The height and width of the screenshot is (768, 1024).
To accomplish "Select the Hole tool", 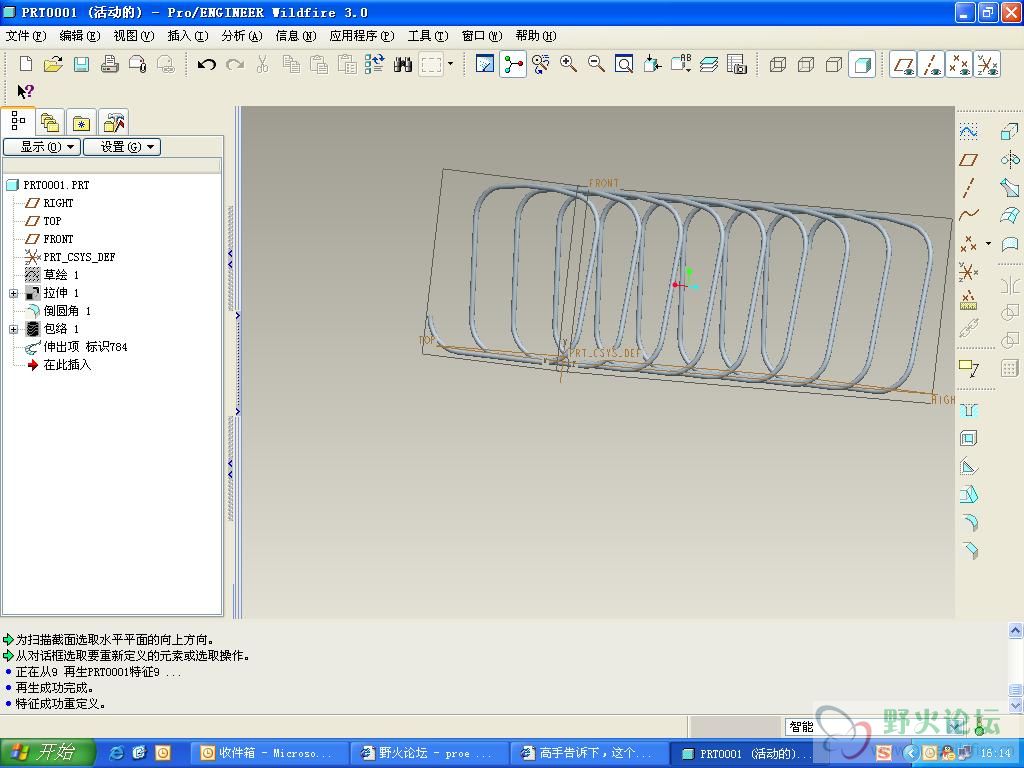I will pyautogui.click(x=968, y=411).
